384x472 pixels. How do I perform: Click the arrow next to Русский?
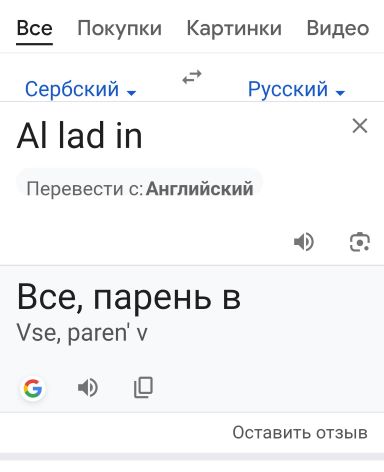[x=340, y=92]
